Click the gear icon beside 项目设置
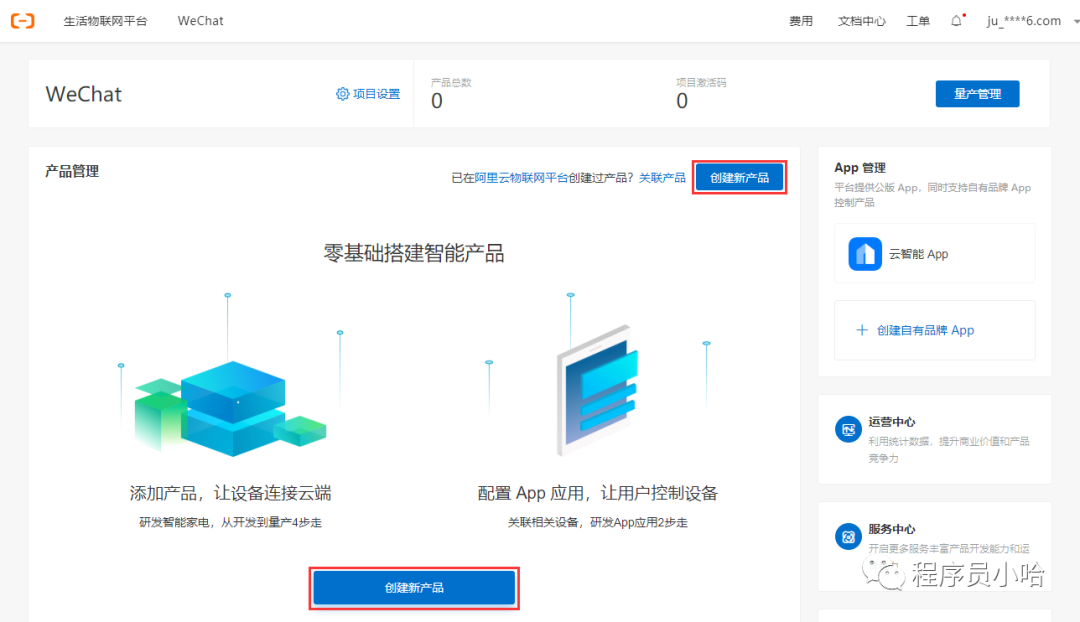This screenshot has height=622, width=1080. [343, 94]
